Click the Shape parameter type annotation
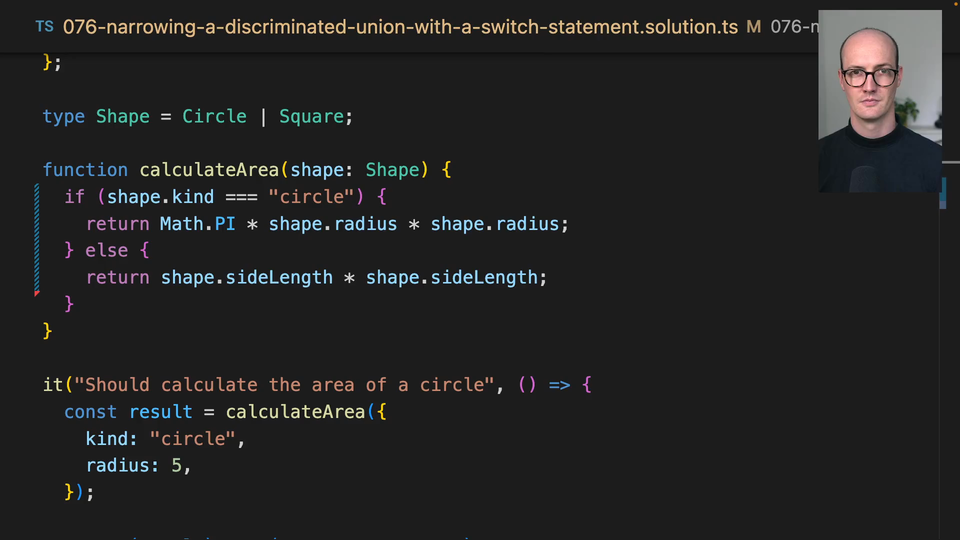Viewport: 960px width, 540px height. pyautogui.click(x=392, y=170)
